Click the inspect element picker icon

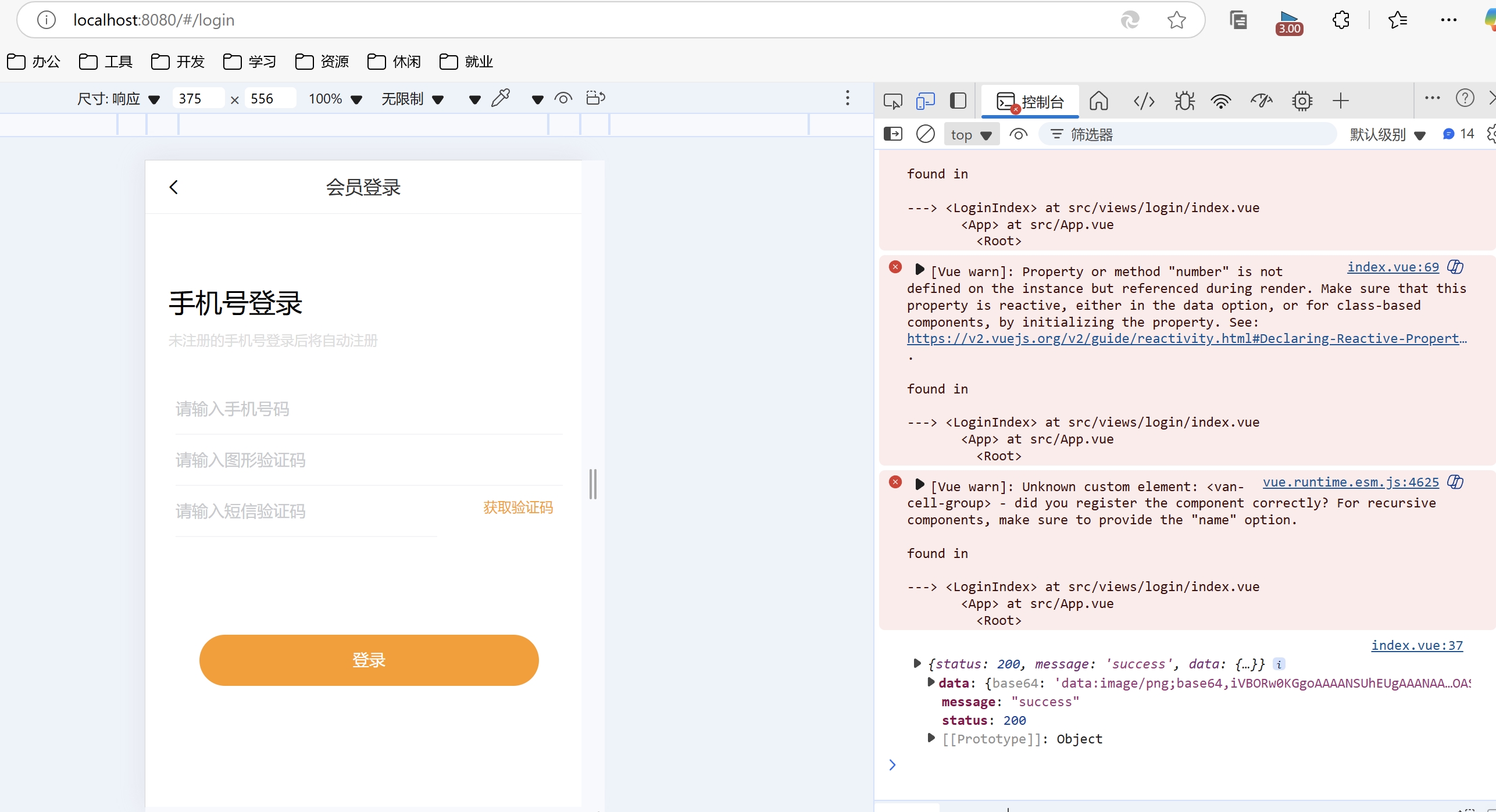tap(892, 101)
